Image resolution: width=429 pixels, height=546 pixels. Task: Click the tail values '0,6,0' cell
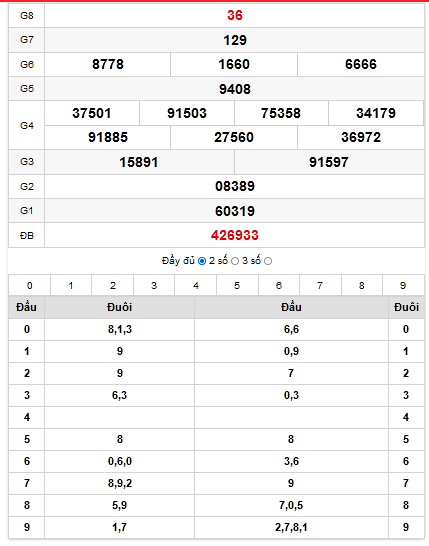[119, 461]
